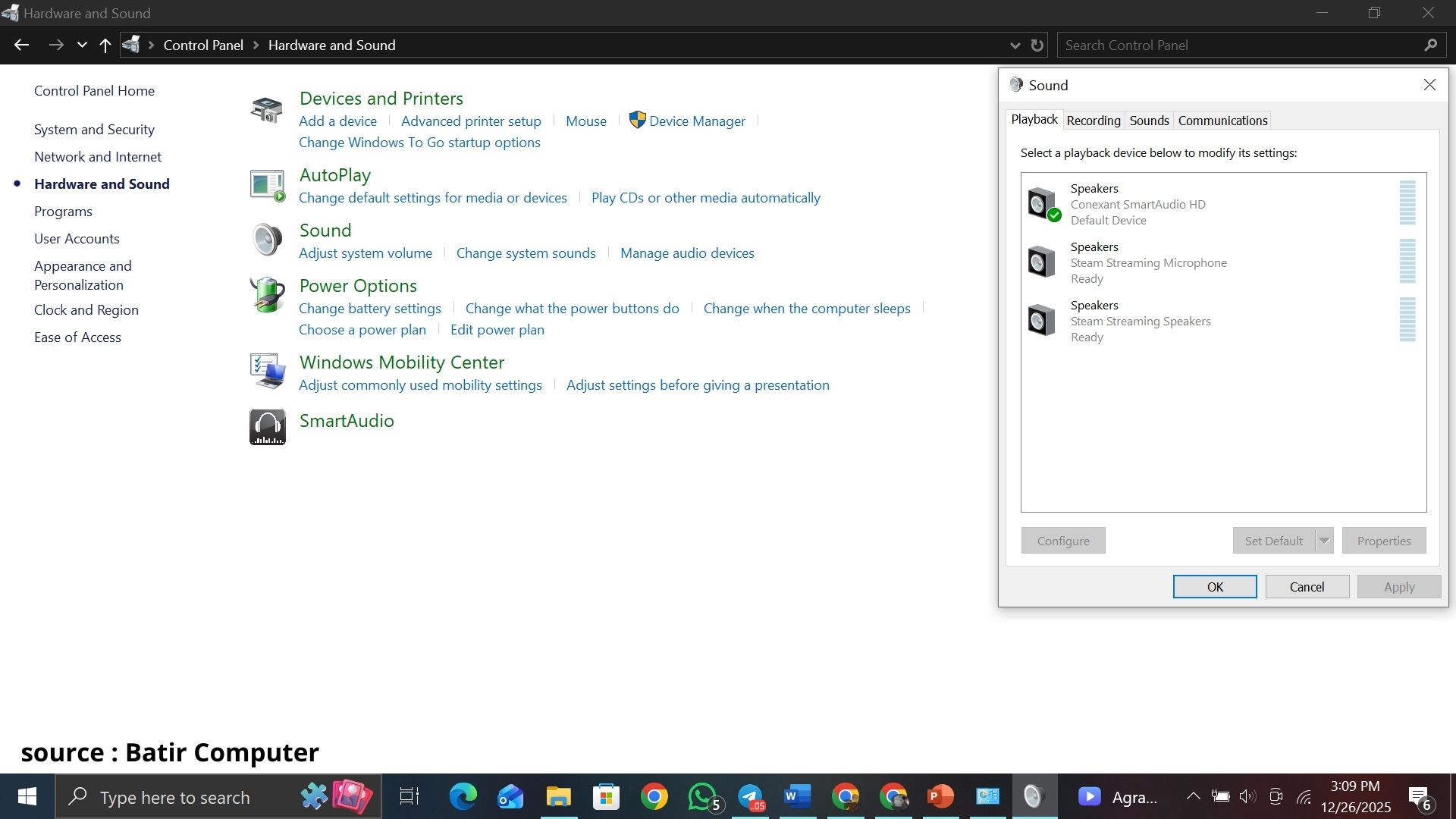Viewport: 1456px width, 819px height.
Task: Click the Steam Streaming Speakers volume meter
Action: tap(1407, 319)
